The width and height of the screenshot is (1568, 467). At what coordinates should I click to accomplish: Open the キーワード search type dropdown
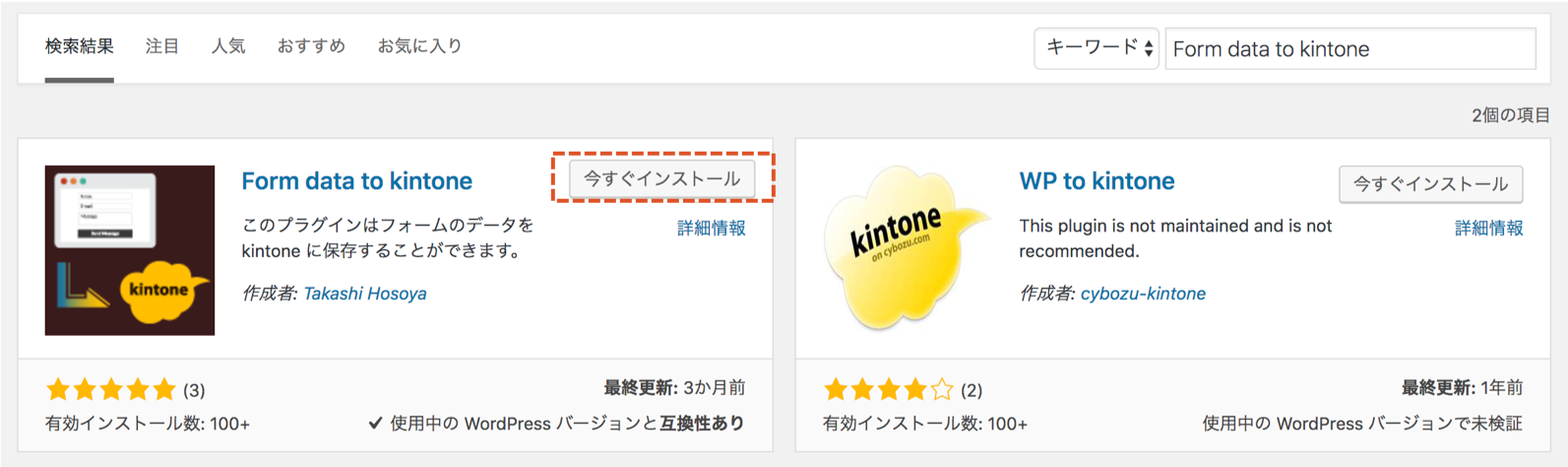(x=1097, y=48)
